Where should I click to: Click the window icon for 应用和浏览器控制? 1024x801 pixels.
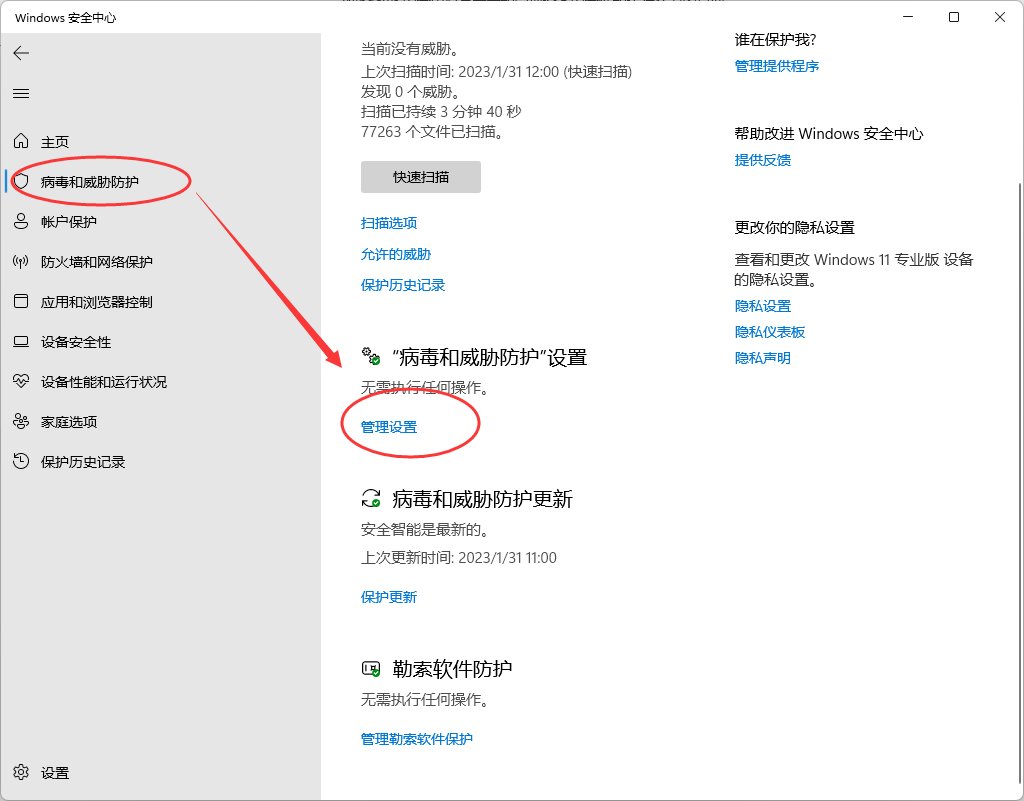pos(21,302)
